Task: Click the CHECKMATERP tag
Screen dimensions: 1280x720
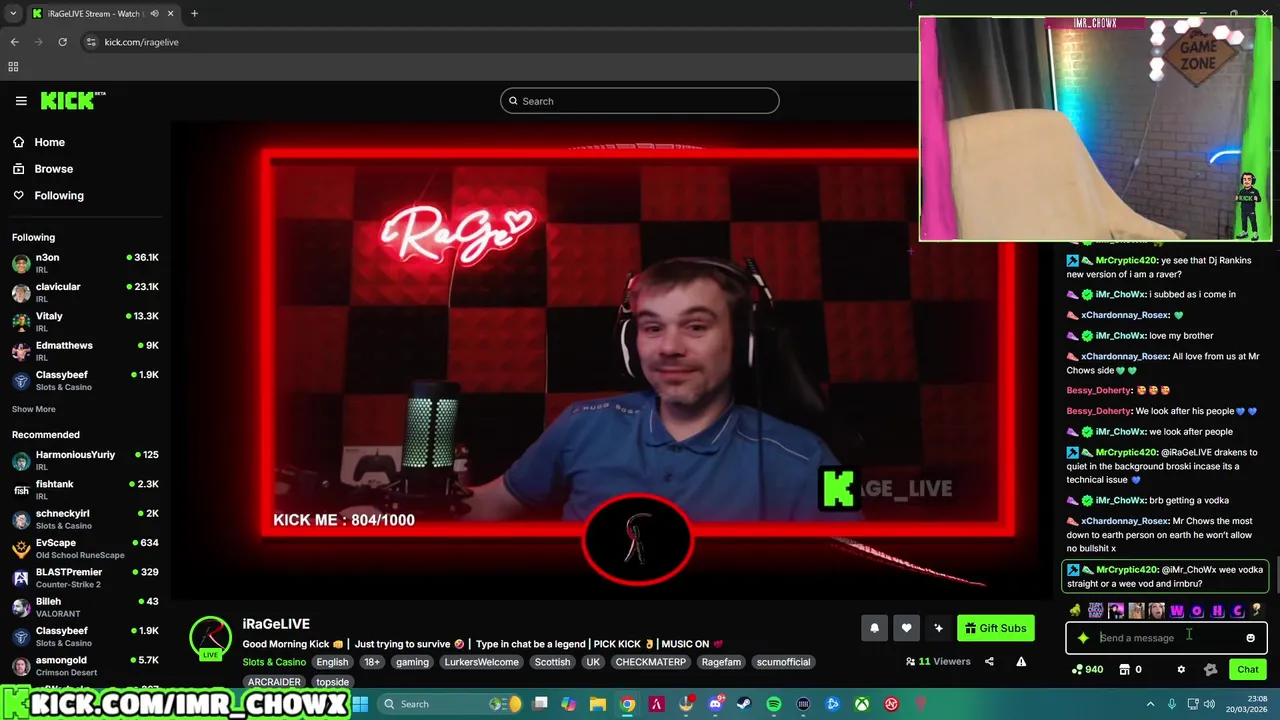Action: [x=651, y=662]
